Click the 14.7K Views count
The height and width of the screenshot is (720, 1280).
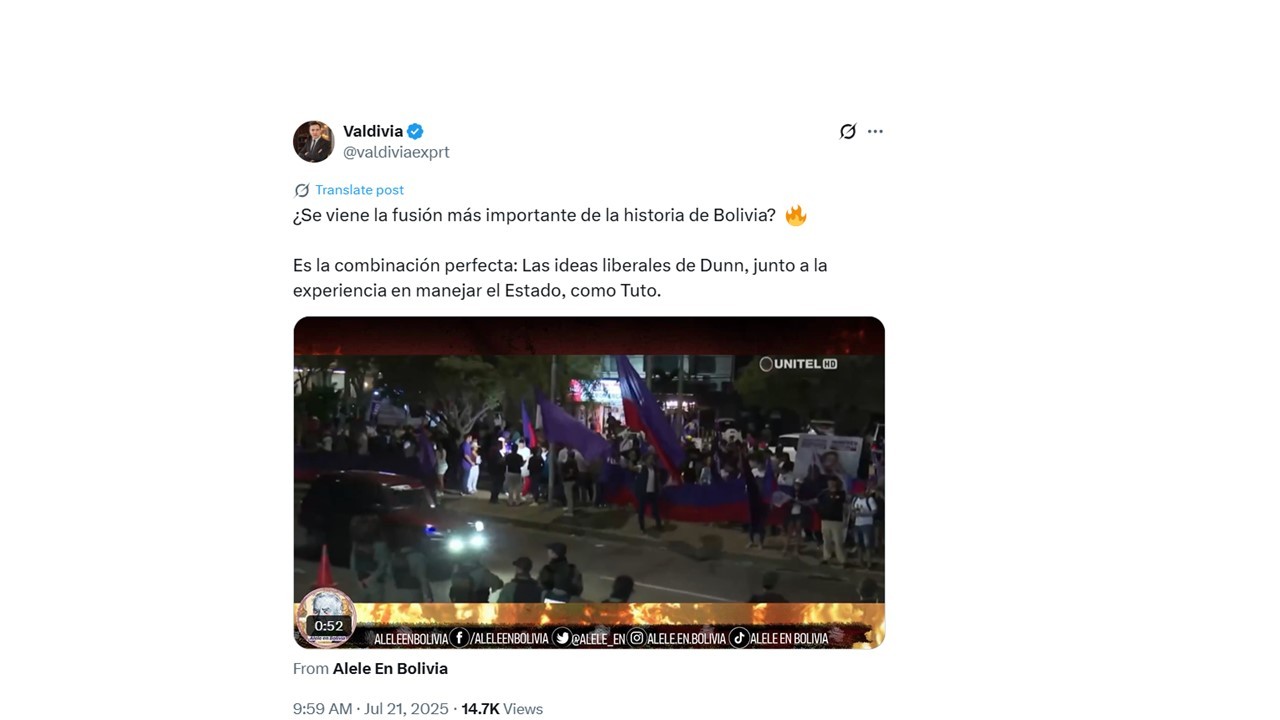(502, 709)
